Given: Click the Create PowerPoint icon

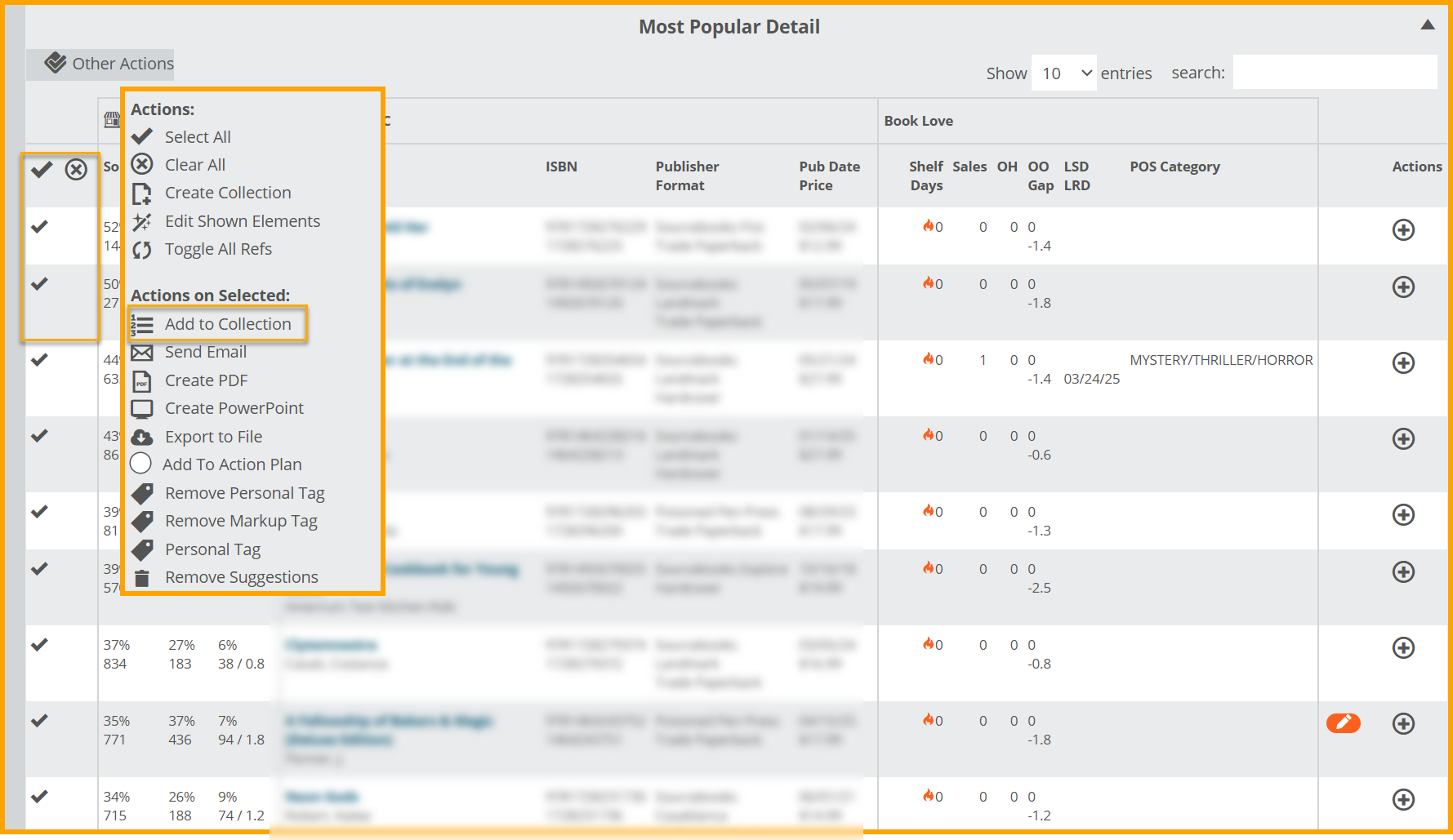Looking at the screenshot, I should pos(142,409).
